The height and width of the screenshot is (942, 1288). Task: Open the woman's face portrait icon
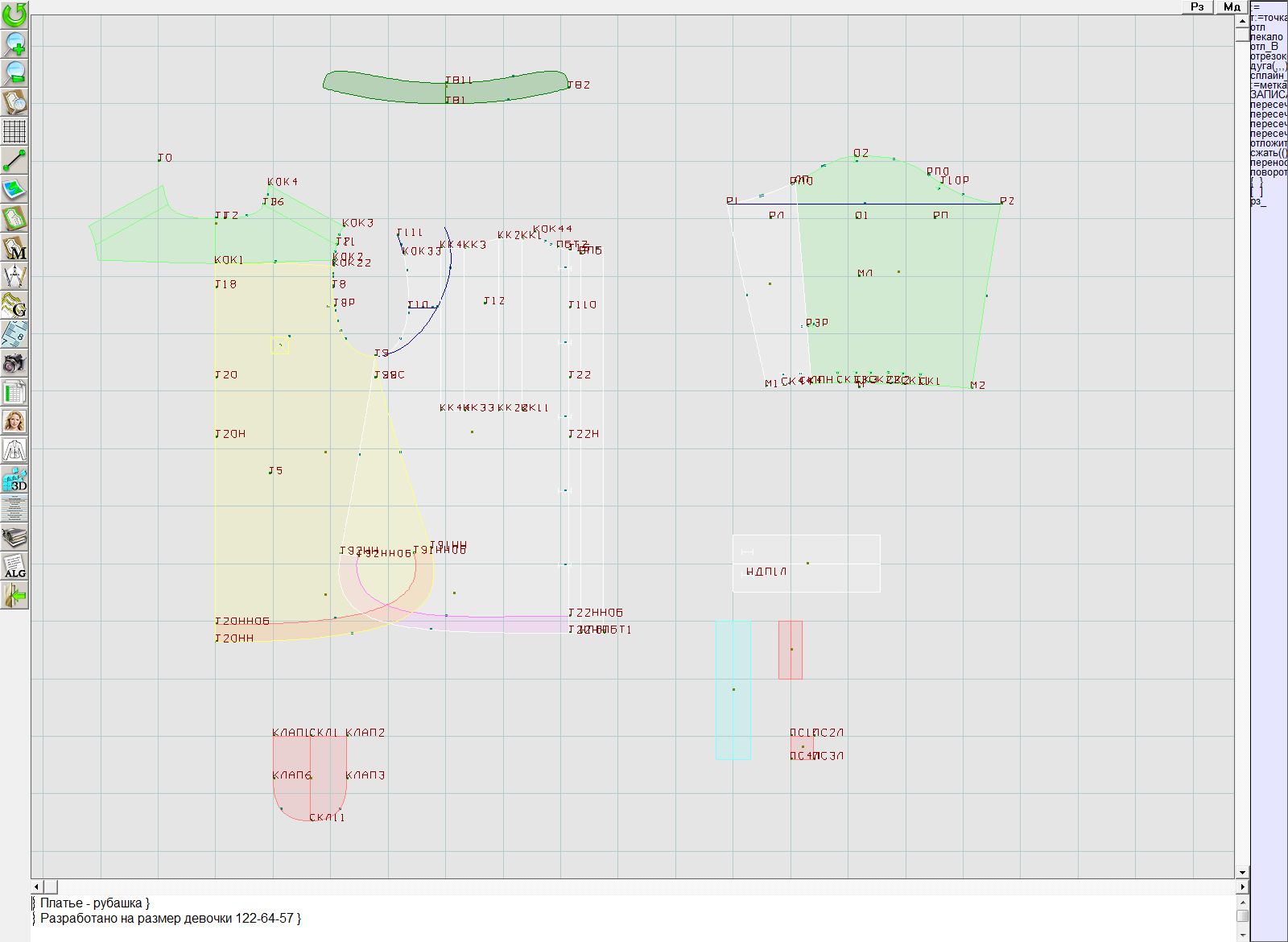point(14,421)
